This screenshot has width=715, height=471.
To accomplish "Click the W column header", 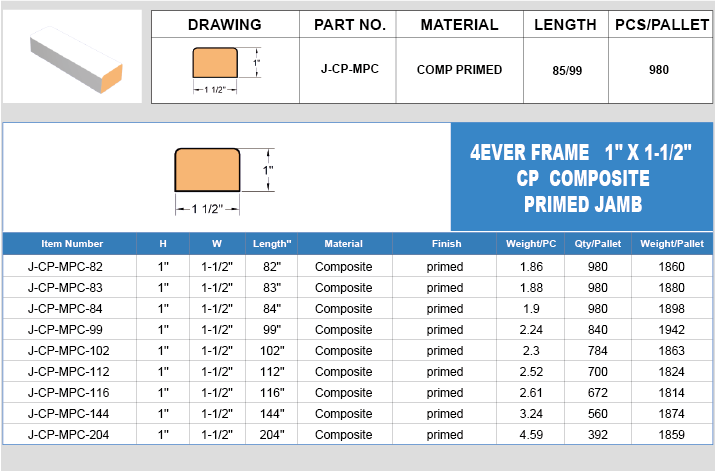I will pos(217,244).
